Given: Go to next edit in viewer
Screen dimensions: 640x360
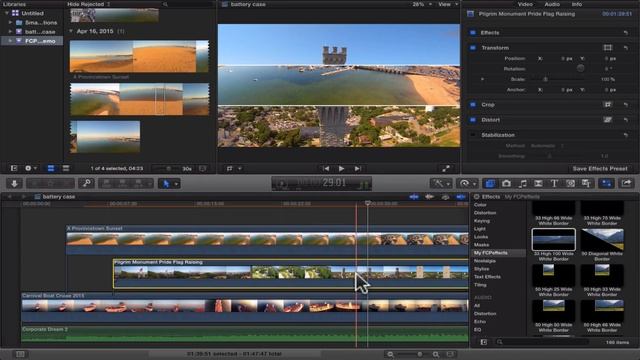Looking at the screenshot, I should [x=358, y=169].
